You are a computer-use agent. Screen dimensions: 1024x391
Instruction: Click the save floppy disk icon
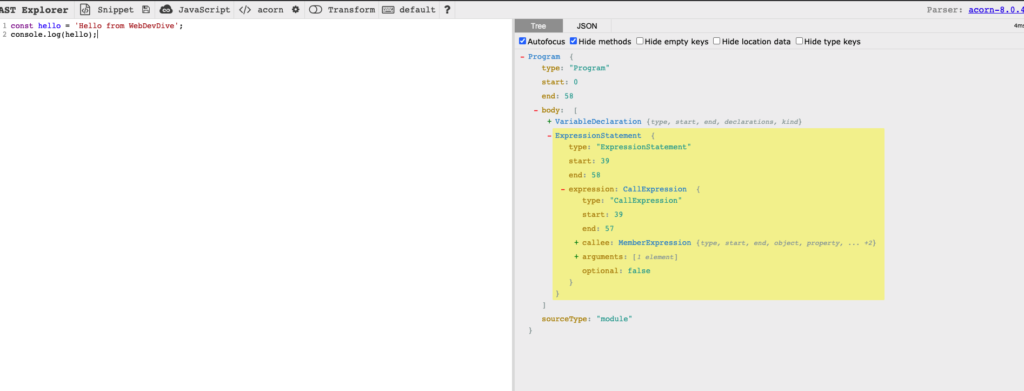click(x=146, y=10)
